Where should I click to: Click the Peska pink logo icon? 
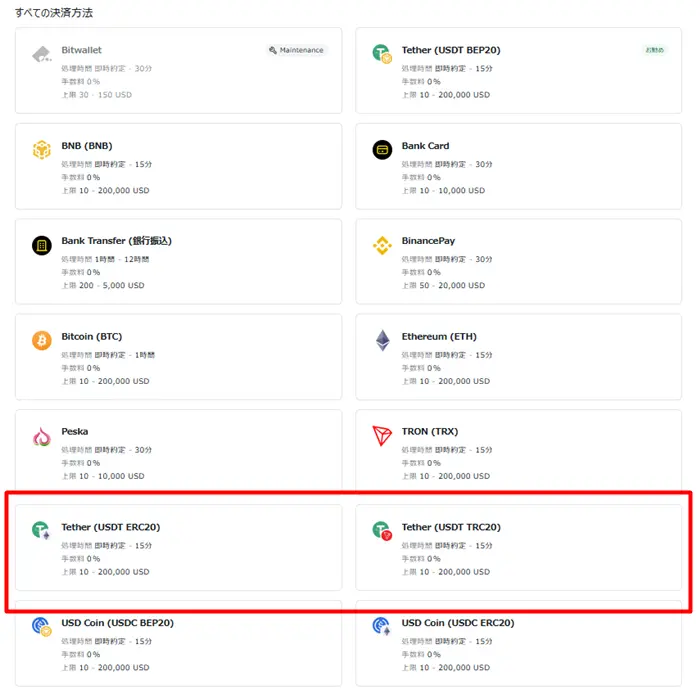tap(42, 436)
